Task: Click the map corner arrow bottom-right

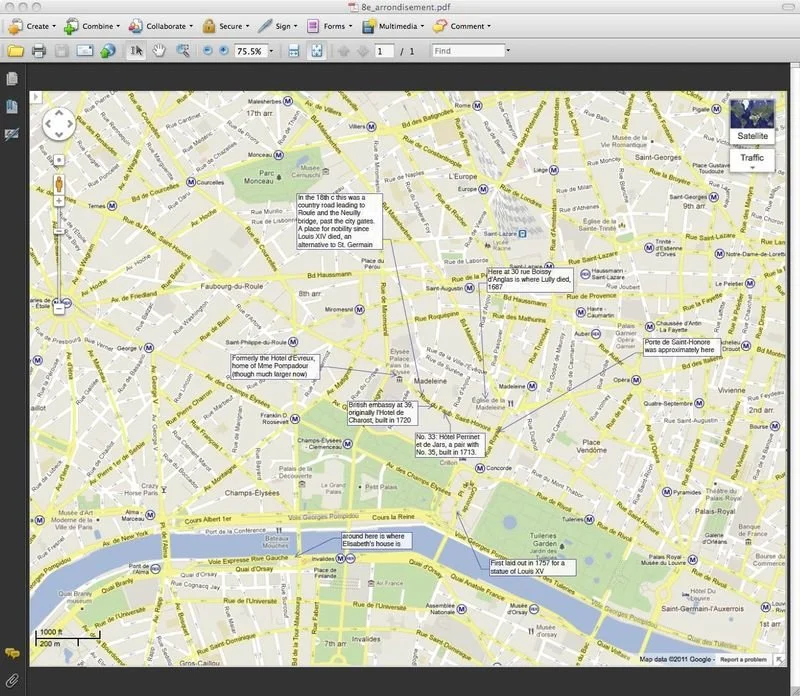Action: pyautogui.click(x=780, y=660)
